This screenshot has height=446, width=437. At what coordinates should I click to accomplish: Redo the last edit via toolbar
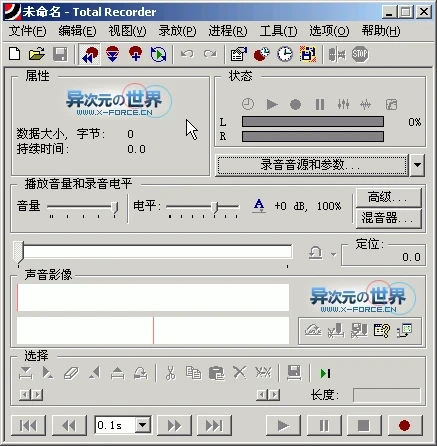click(210, 54)
